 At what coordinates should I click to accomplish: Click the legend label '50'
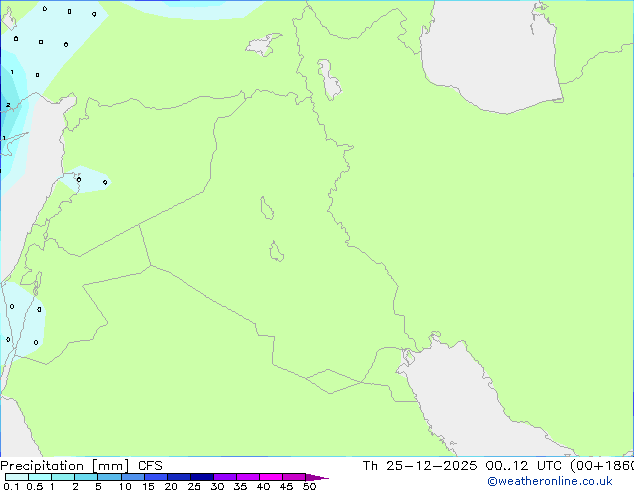click(x=309, y=486)
